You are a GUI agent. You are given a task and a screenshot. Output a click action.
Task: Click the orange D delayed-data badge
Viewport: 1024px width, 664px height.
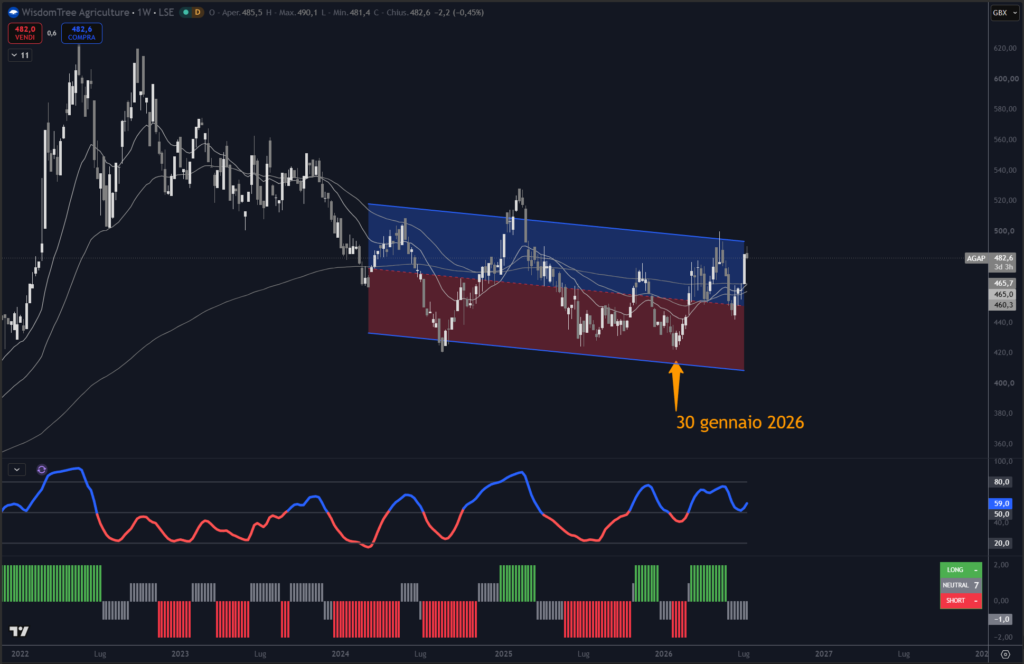point(197,12)
